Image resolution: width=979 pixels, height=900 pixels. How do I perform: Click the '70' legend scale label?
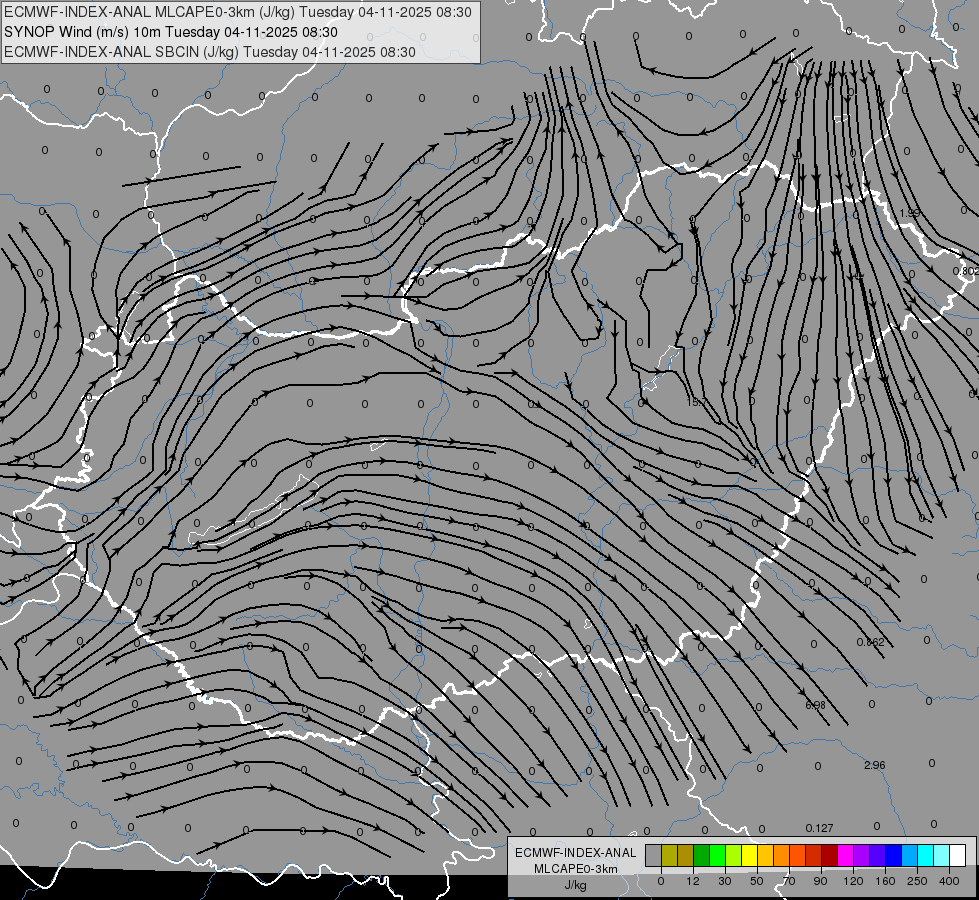click(x=789, y=881)
